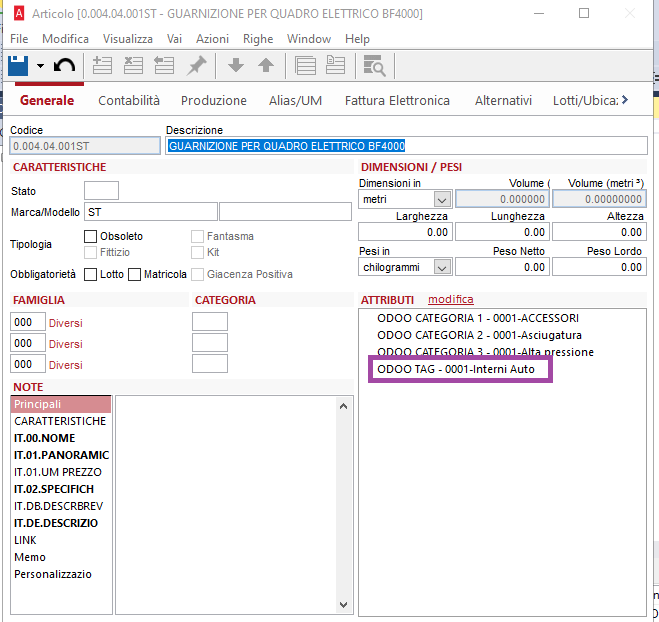The width and height of the screenshot is (659, 622).
Task: Click the pin toolbar icon
Action: [197, 66]
